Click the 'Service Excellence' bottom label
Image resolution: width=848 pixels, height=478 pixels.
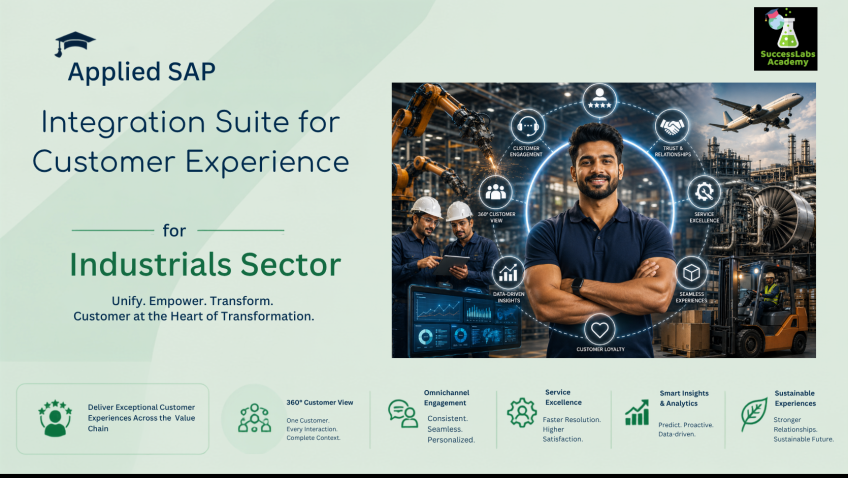pos(563,397)
